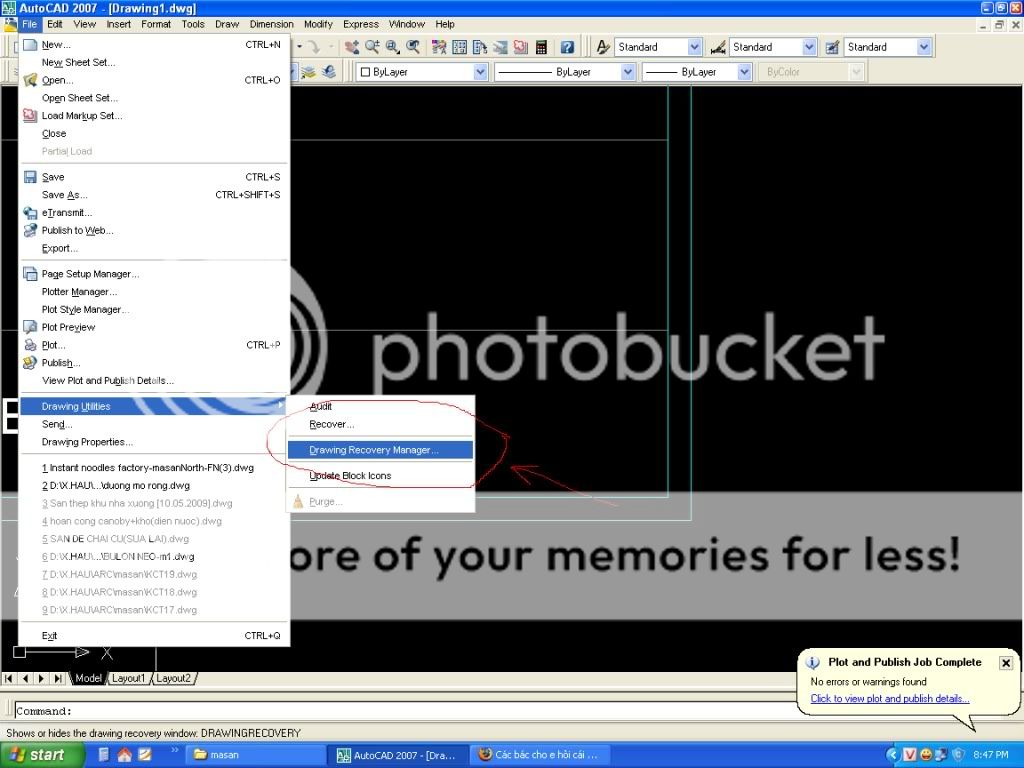Choose Audit from the submenu
The image size is (1024, 768).
380,406
